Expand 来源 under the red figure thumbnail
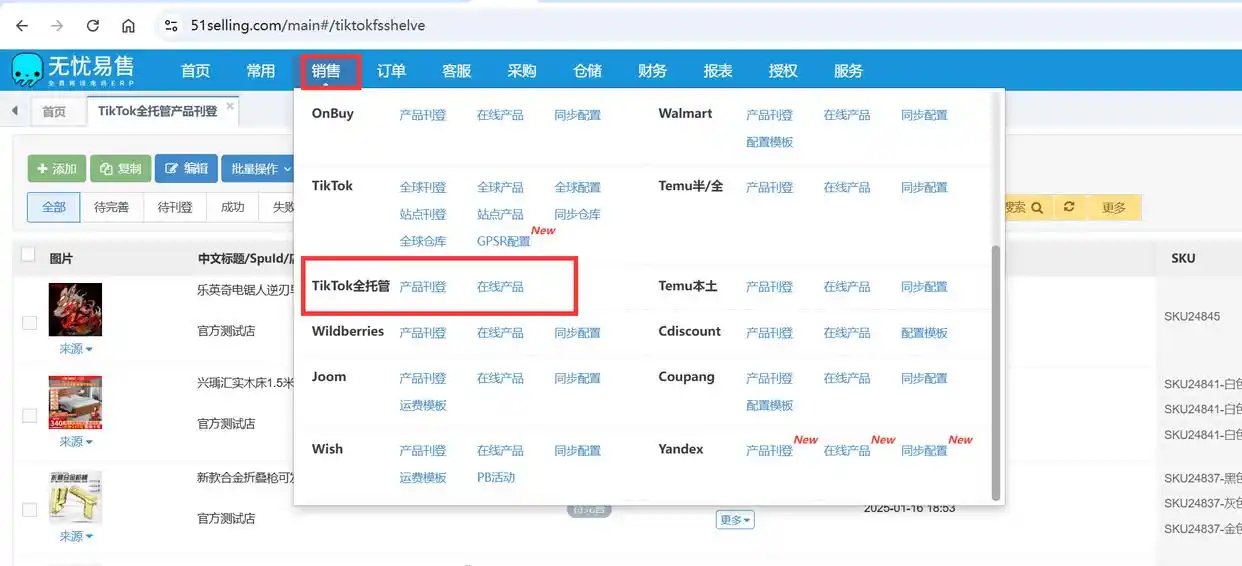Screen dimensions: 1242x566 (75, 349)
